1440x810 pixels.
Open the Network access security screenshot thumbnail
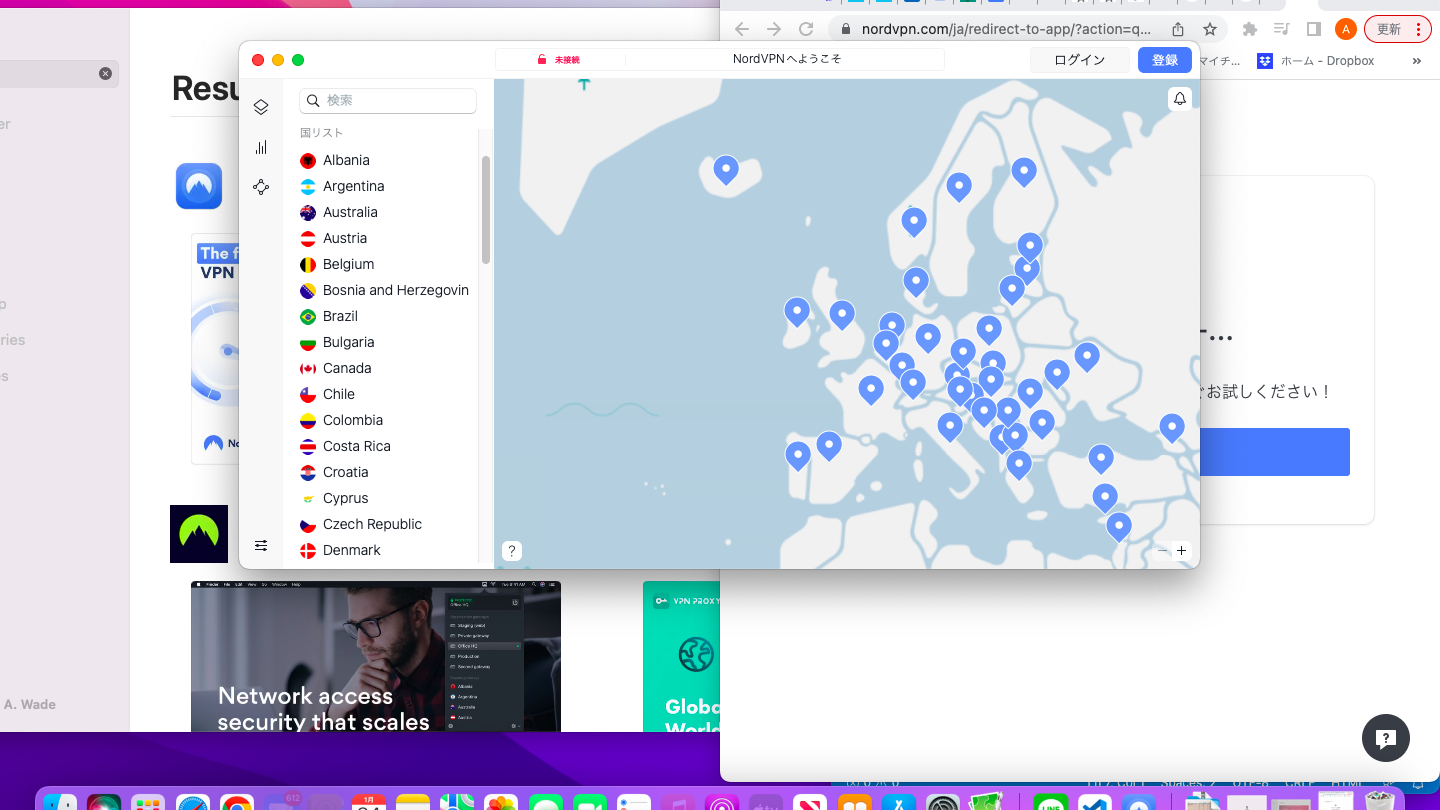[x=376, y=656]
